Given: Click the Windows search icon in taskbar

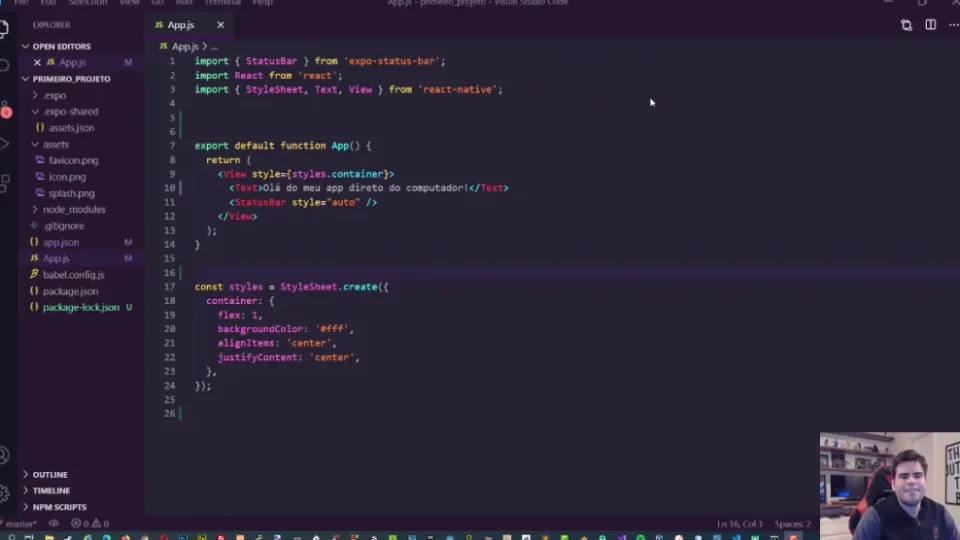Looking at the screenshot, I should pyautogui.click(x=12, y=537).
